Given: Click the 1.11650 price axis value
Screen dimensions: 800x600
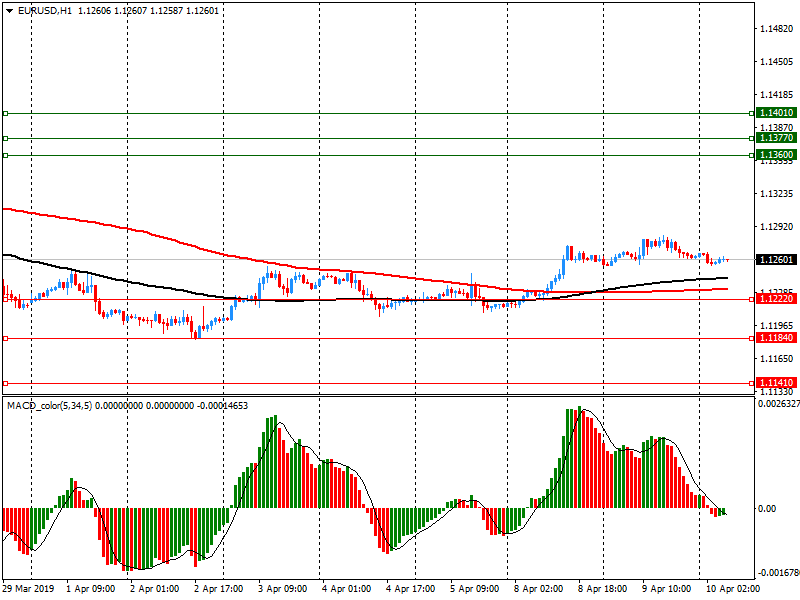Looking at the screenshot, I should tap(777, 359).
